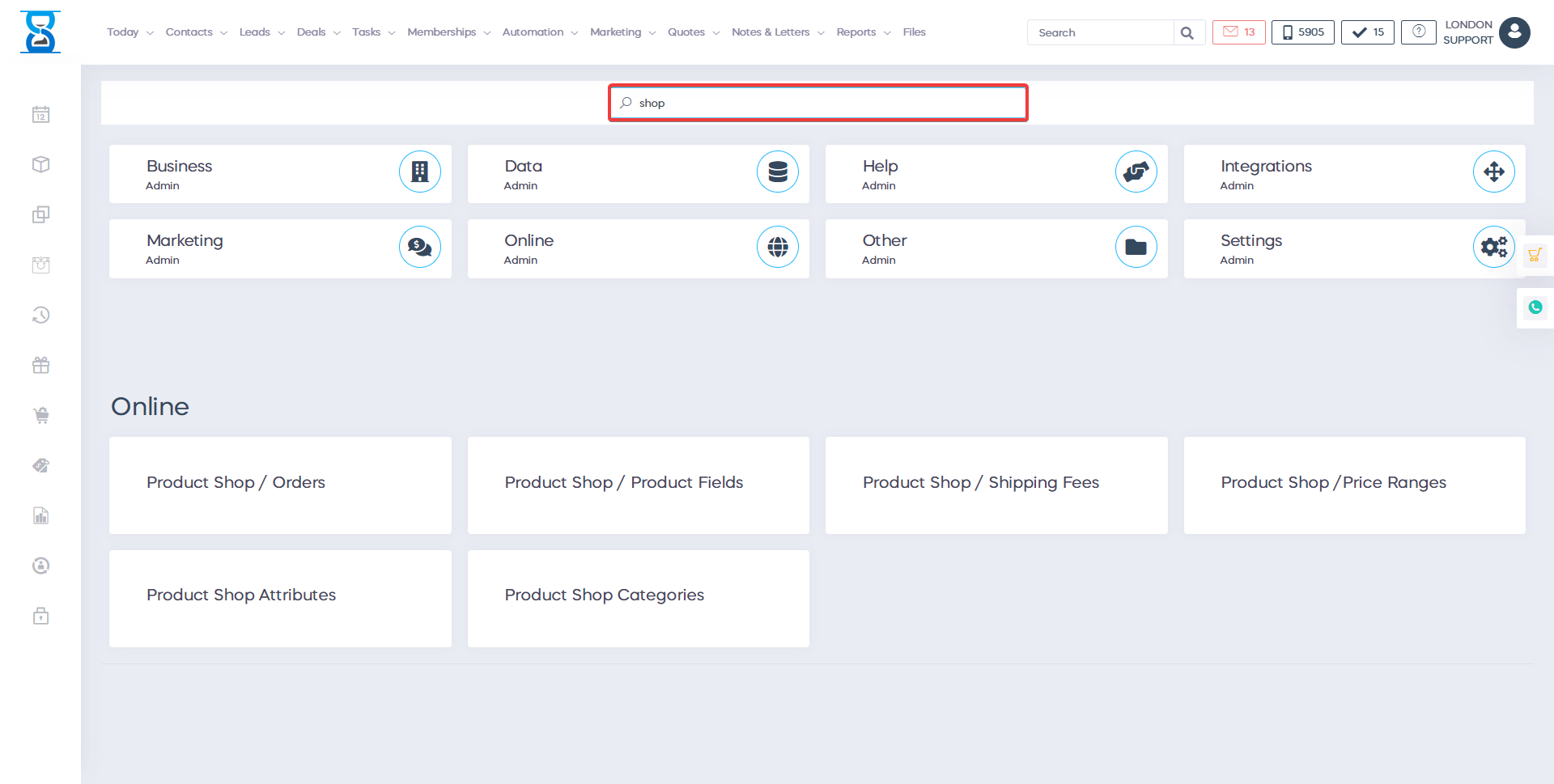Click the SMS credits counter showing 5905
This screenshot has width=1554, height=784.
[x=1302, y=32]
